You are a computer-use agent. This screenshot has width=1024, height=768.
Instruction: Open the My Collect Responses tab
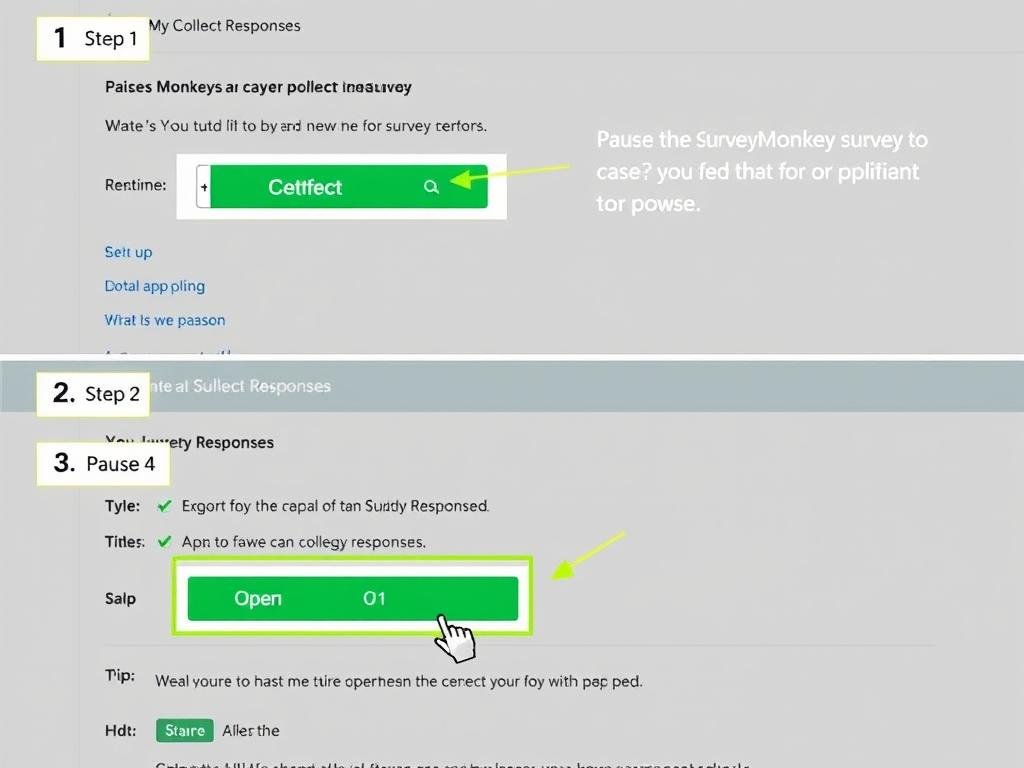(x=224, y=25)
